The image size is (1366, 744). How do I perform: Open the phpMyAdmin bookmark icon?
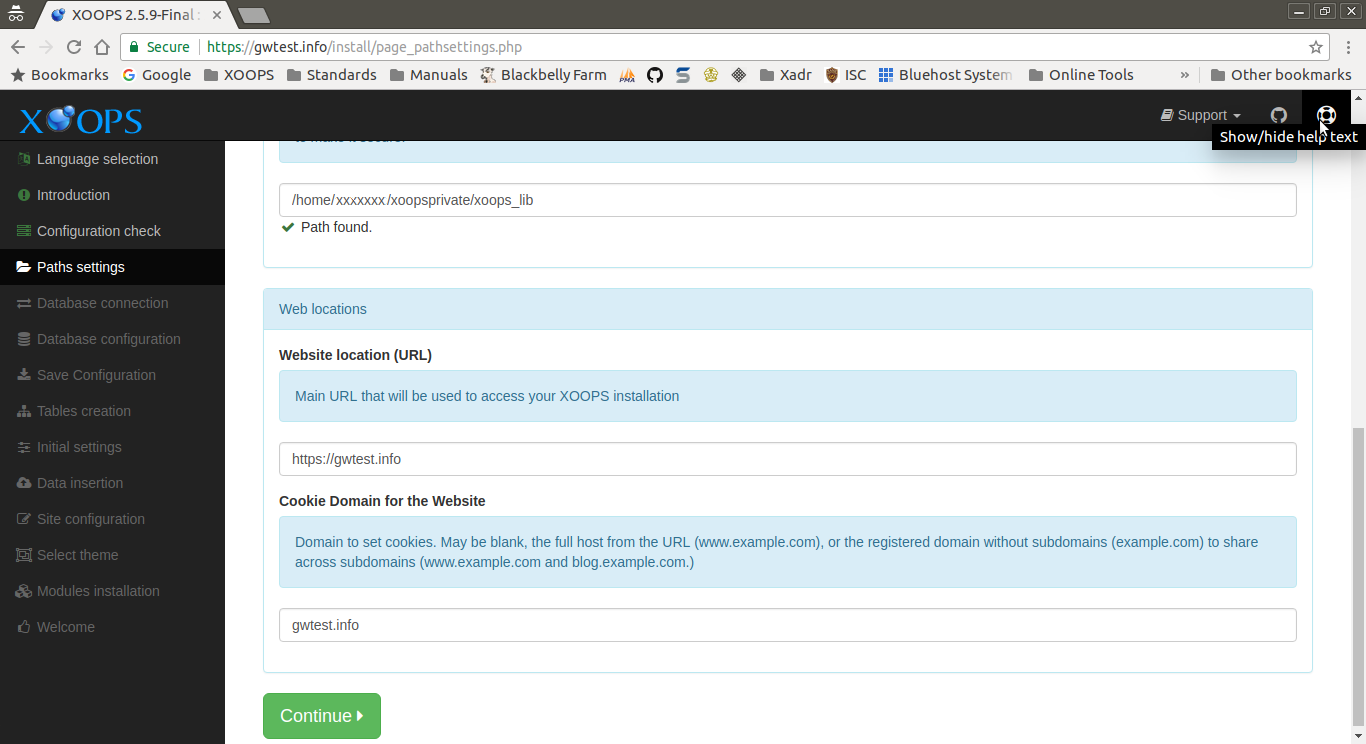[x=627, y=75]
